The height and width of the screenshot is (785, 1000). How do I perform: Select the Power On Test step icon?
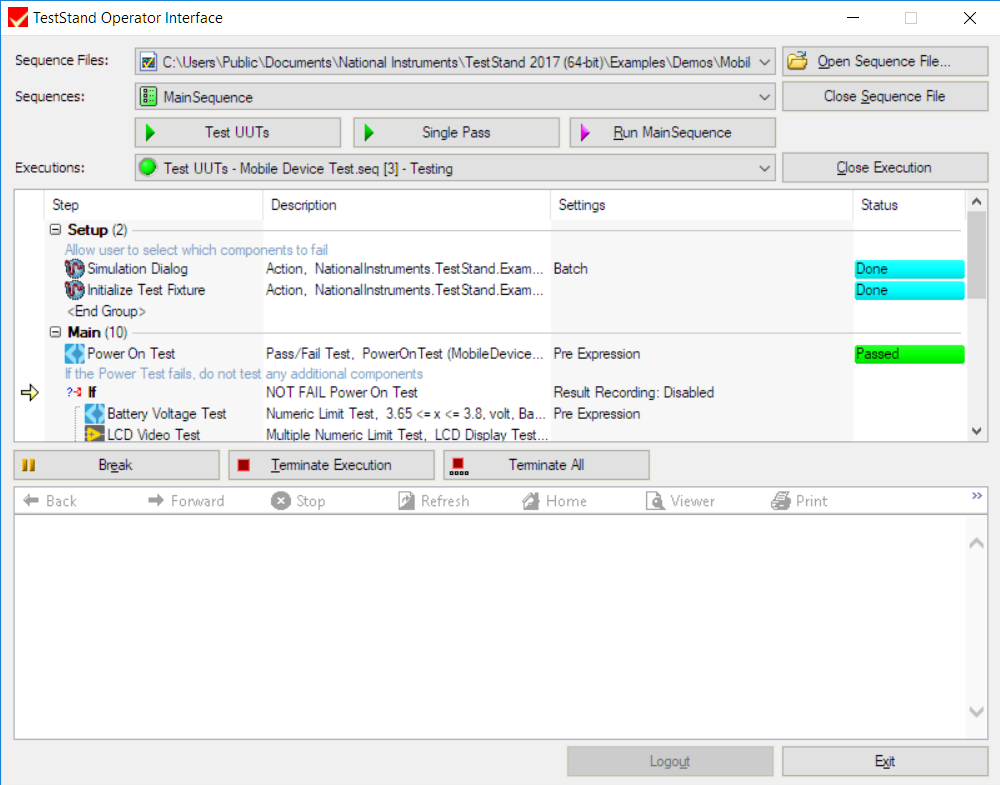[x=75, y=354]
